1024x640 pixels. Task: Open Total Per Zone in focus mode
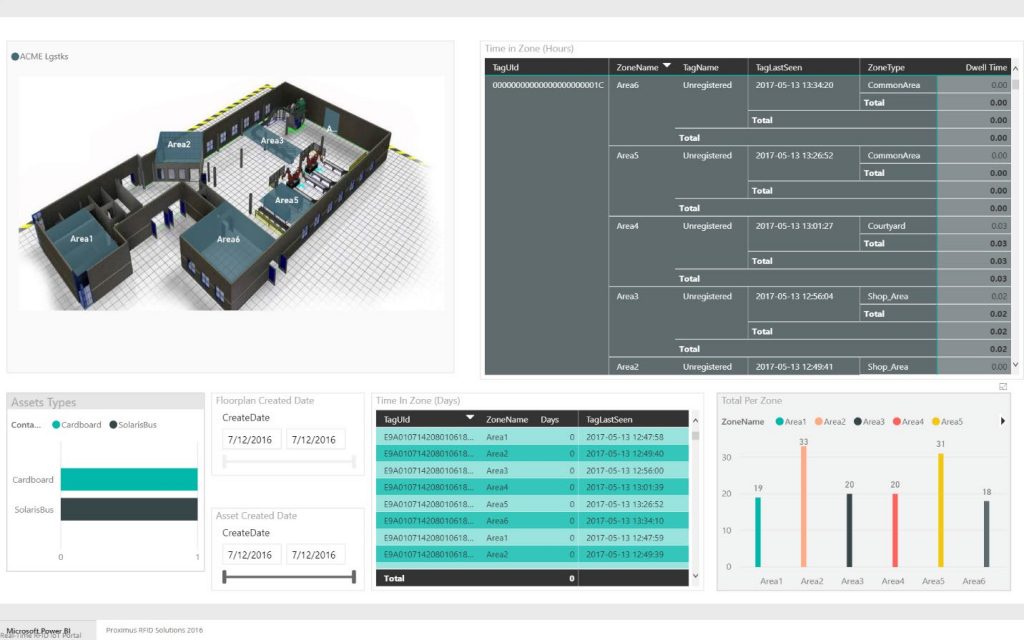click(1003, 387)
